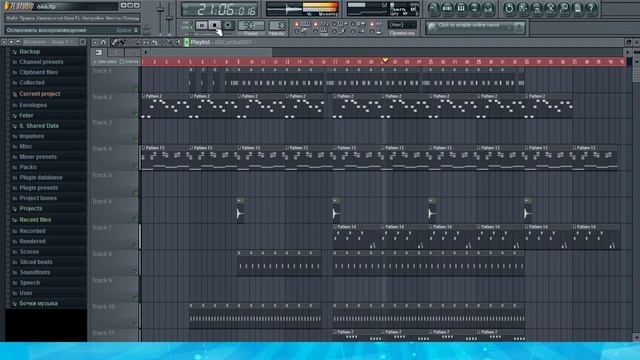Show the browser view shortcut icon
This screenshot has height=360, width=640.
pos(474,8)
